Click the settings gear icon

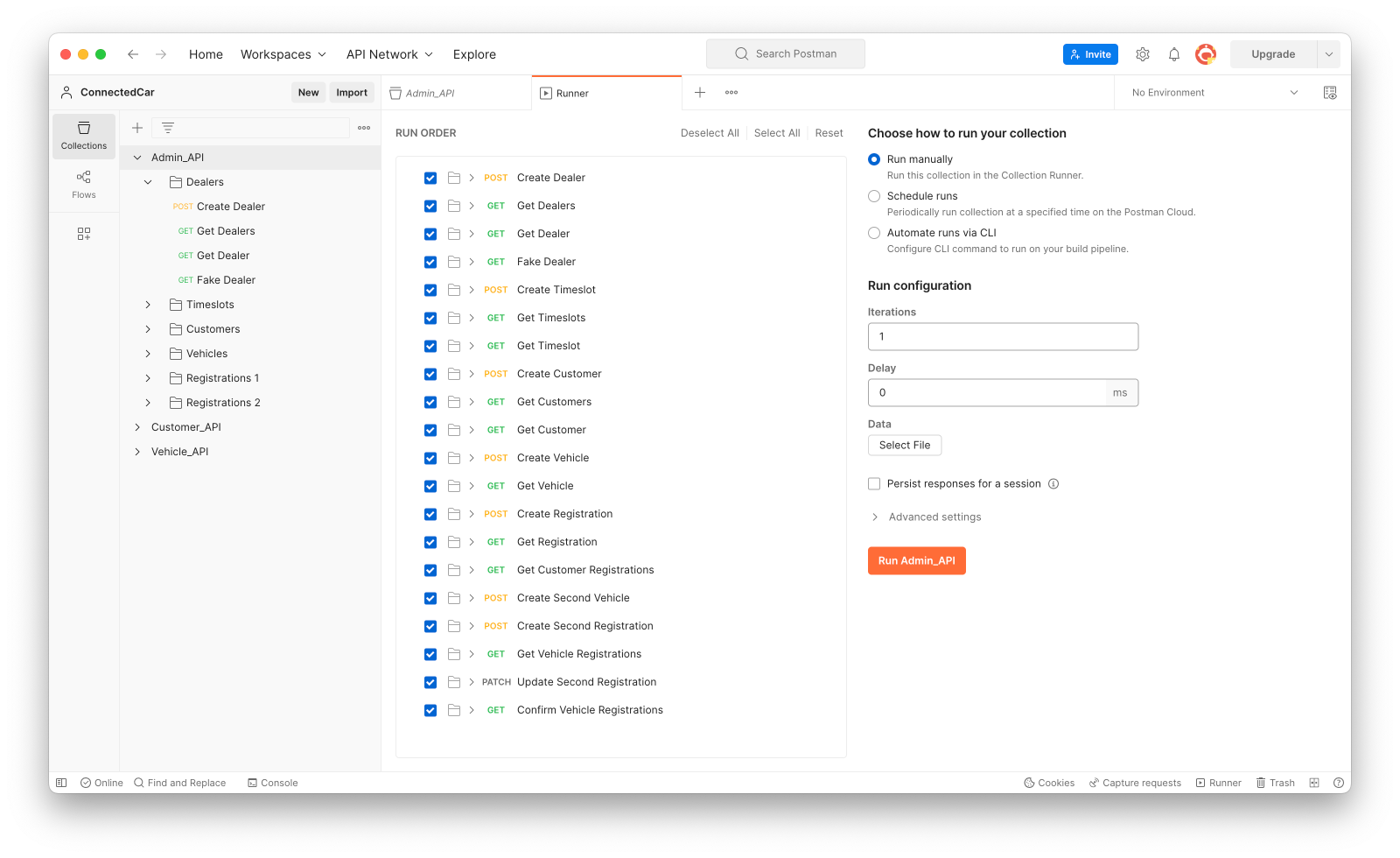[1143, 54]
